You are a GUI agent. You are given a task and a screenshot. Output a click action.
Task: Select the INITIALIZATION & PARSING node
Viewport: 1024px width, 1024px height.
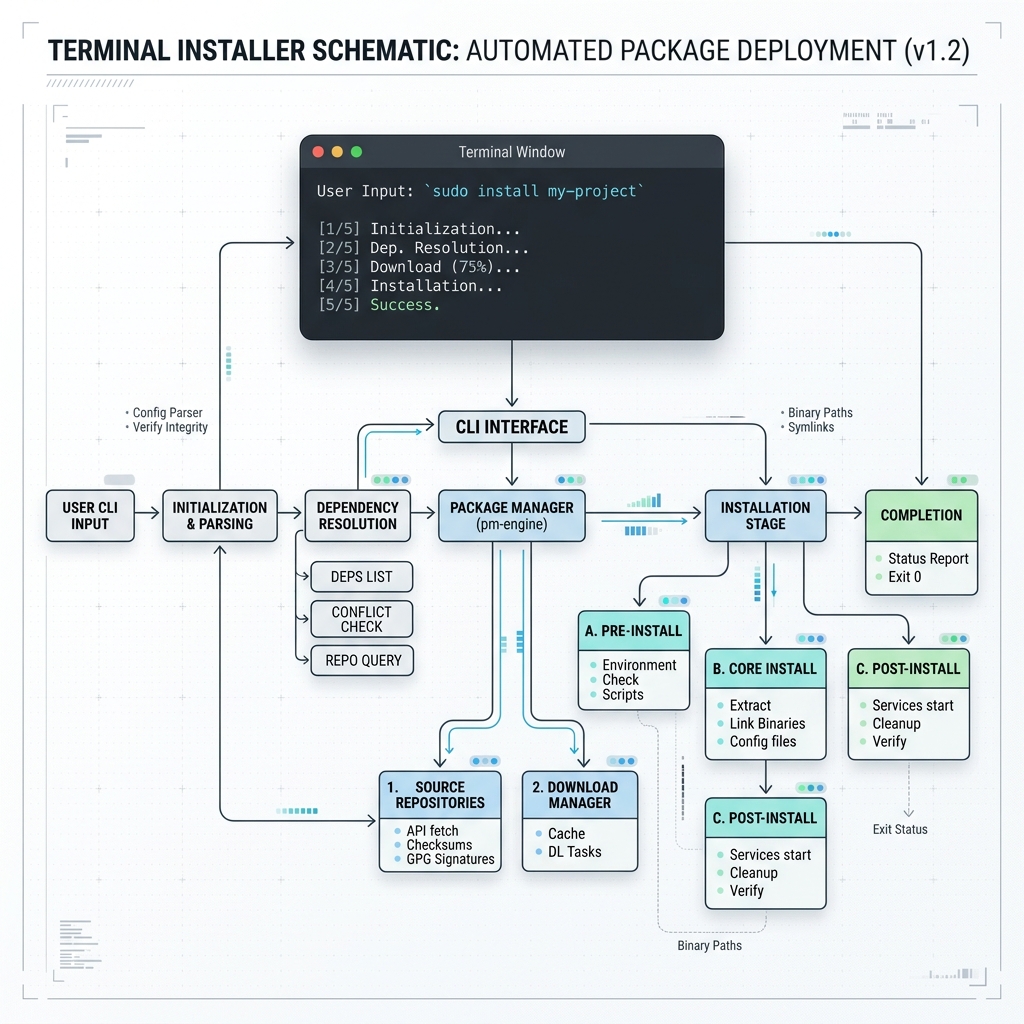(219, 515)
